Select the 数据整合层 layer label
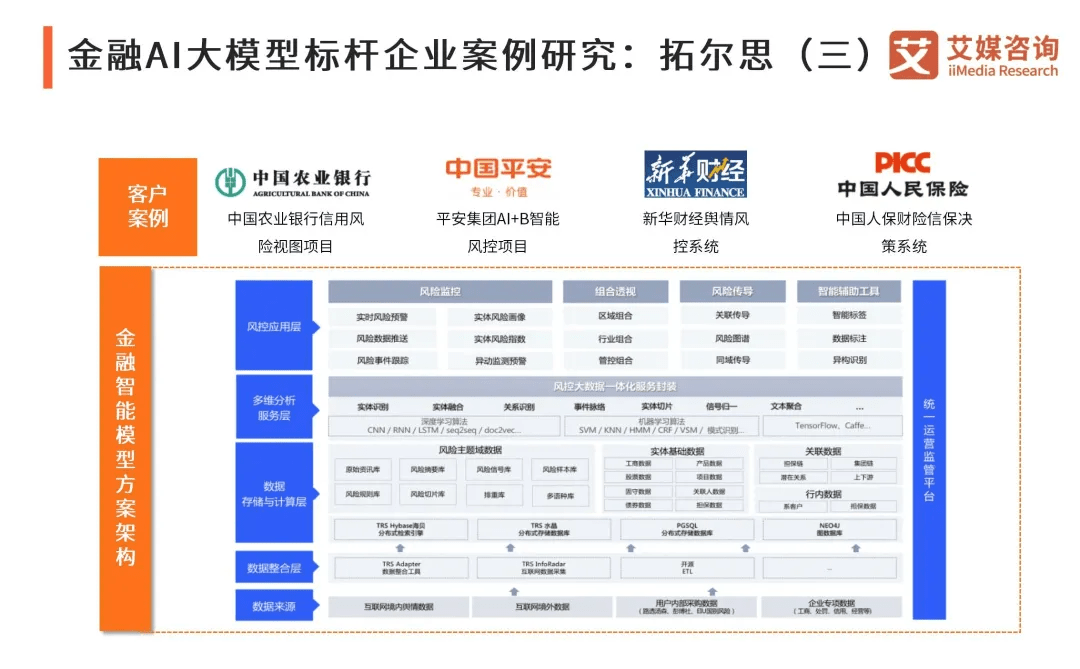1080x669 pixels. click(274, 568)
